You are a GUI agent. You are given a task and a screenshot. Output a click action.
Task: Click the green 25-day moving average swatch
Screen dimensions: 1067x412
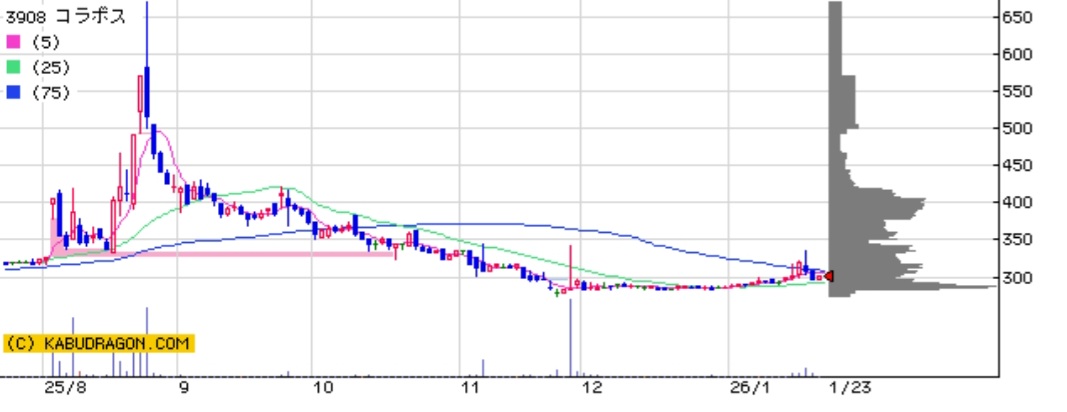click(13, 67)
